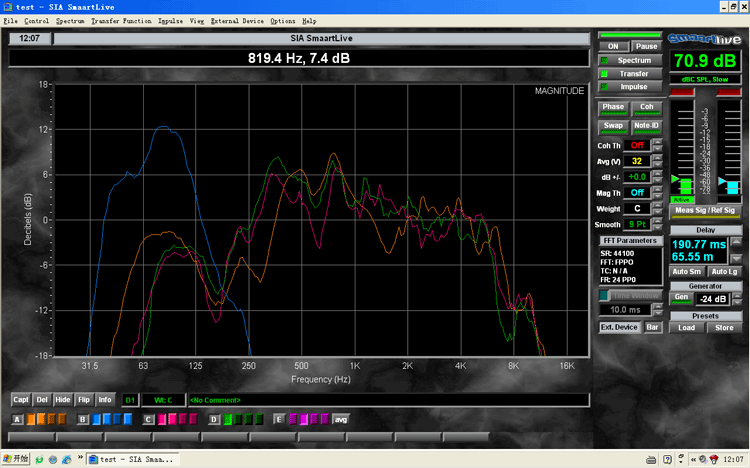Enable the Spectrum mode button in the right panel
This screenshot has height=468, width=750.
[630, 60]
